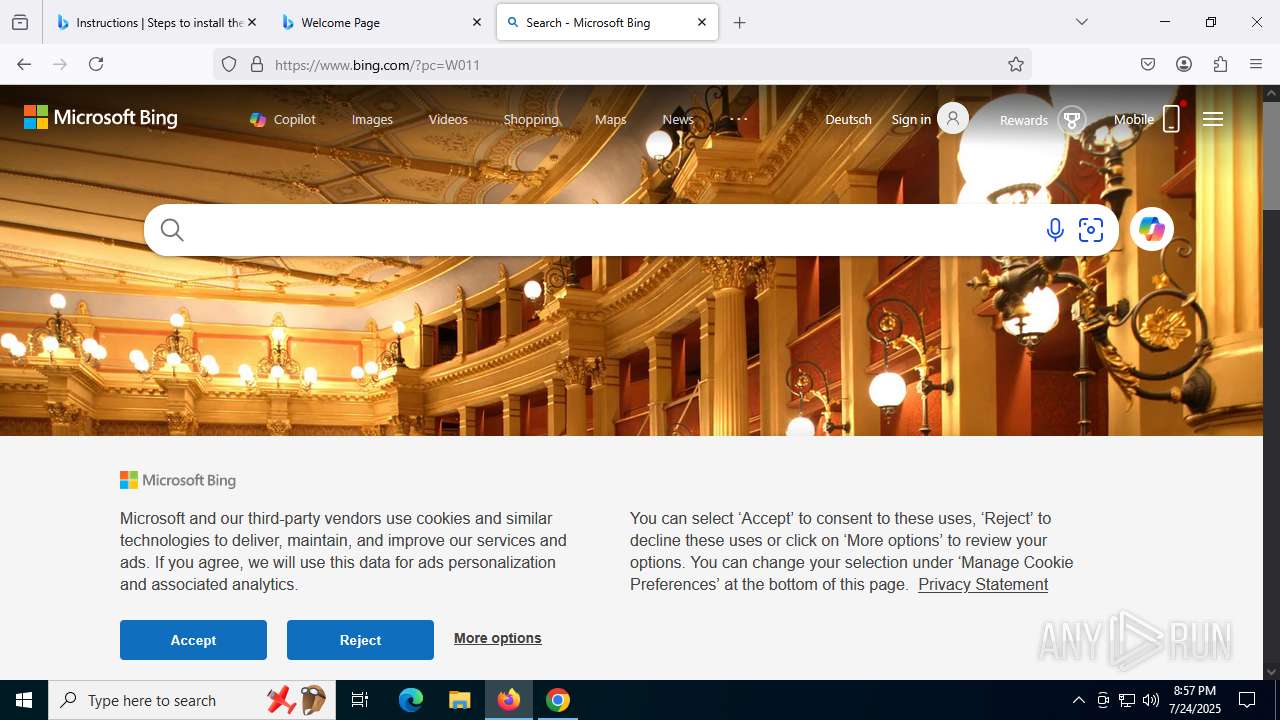Open Firefox View tab list icon
This screenshot has width=1280, height=720.
pyautogui.click(x=20, y=22)
